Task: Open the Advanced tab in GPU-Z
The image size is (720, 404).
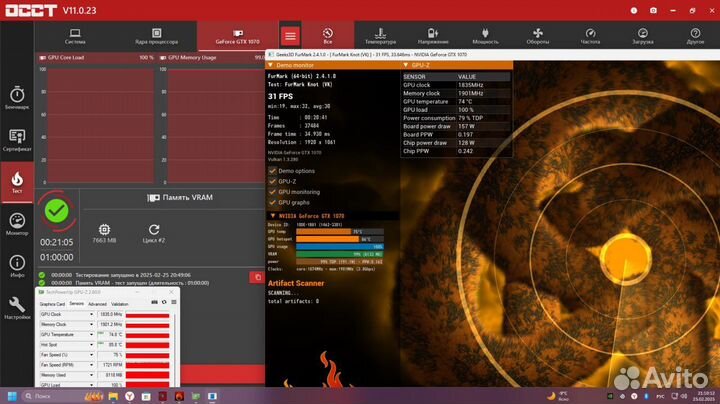Action: [x=97, y=304]
